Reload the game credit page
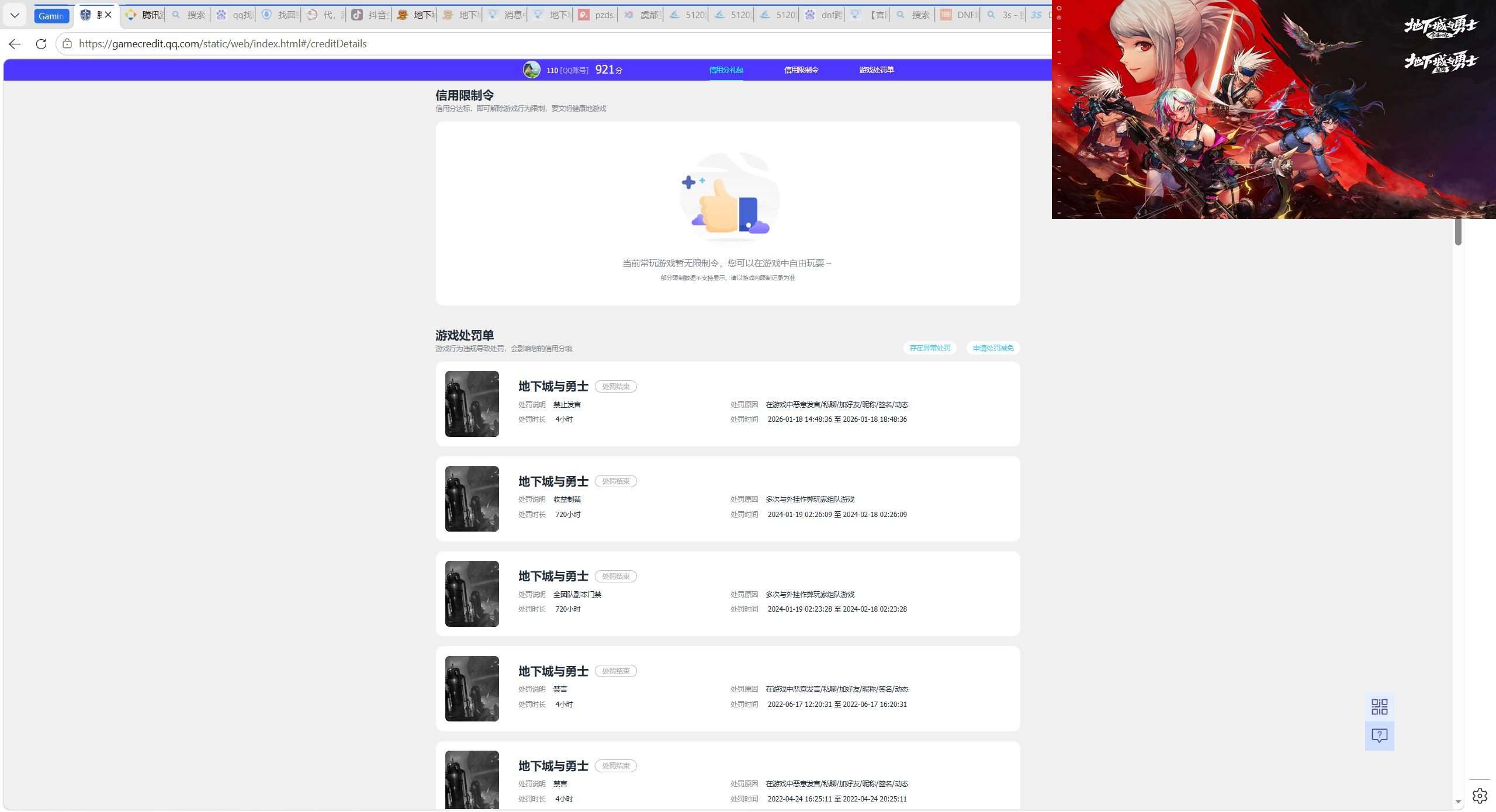 41,44
